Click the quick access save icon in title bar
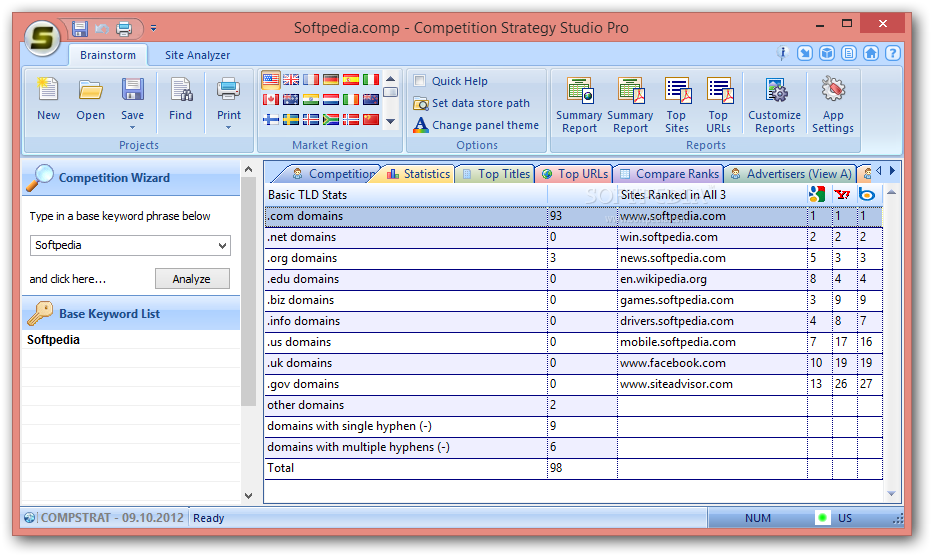Screen dimensions: 932x556 80,28
